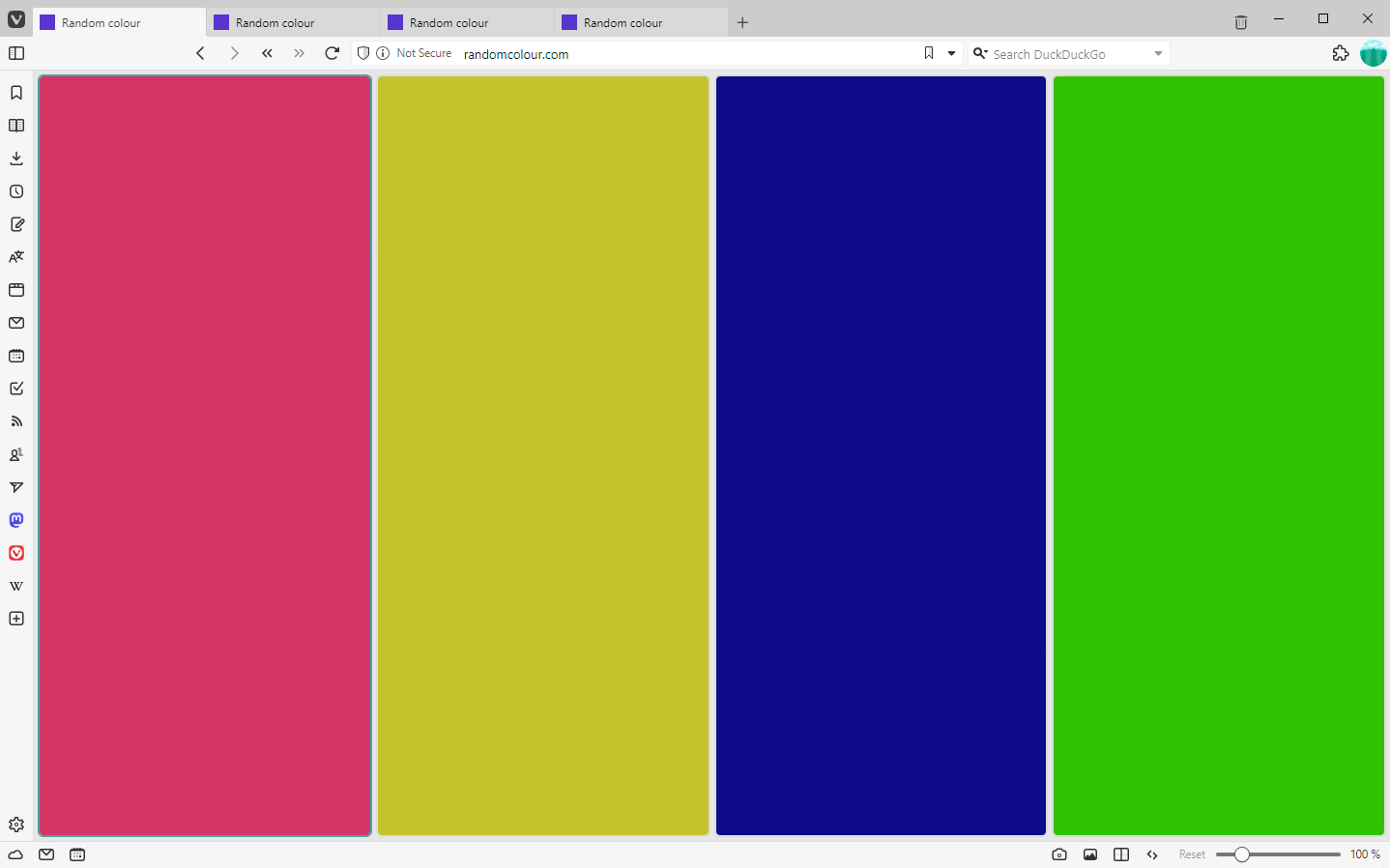Capture page with camera icon
This screenshot has width=1390, height=868.
click(x=1059, y=854)
